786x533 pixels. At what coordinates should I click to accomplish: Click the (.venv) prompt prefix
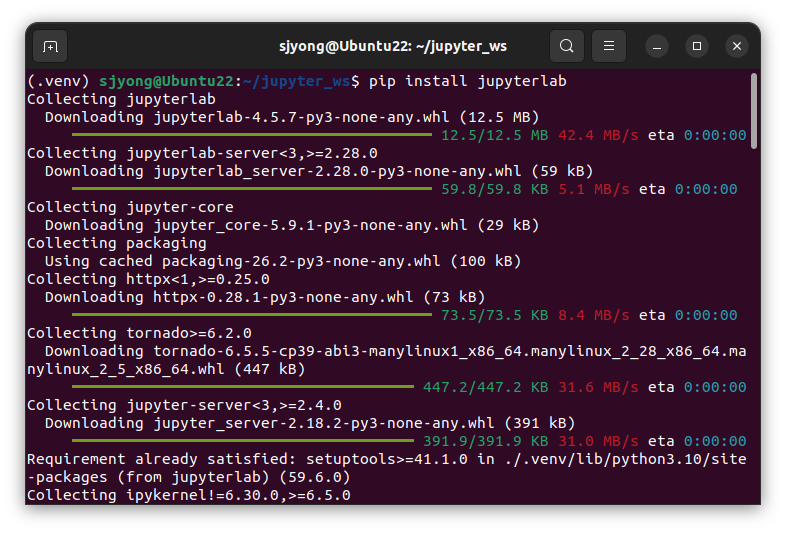(59, 81)
